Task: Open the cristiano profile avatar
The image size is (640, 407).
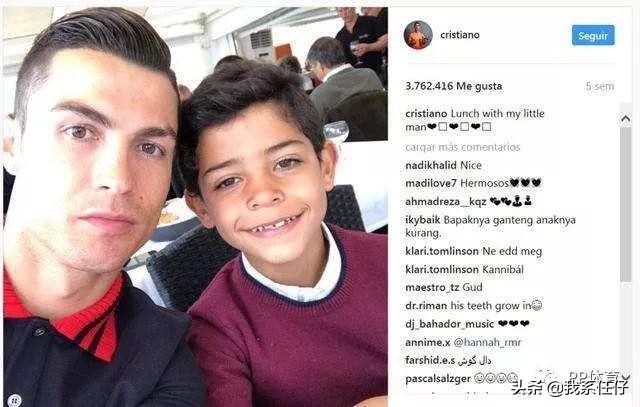Action: [418, 35]
